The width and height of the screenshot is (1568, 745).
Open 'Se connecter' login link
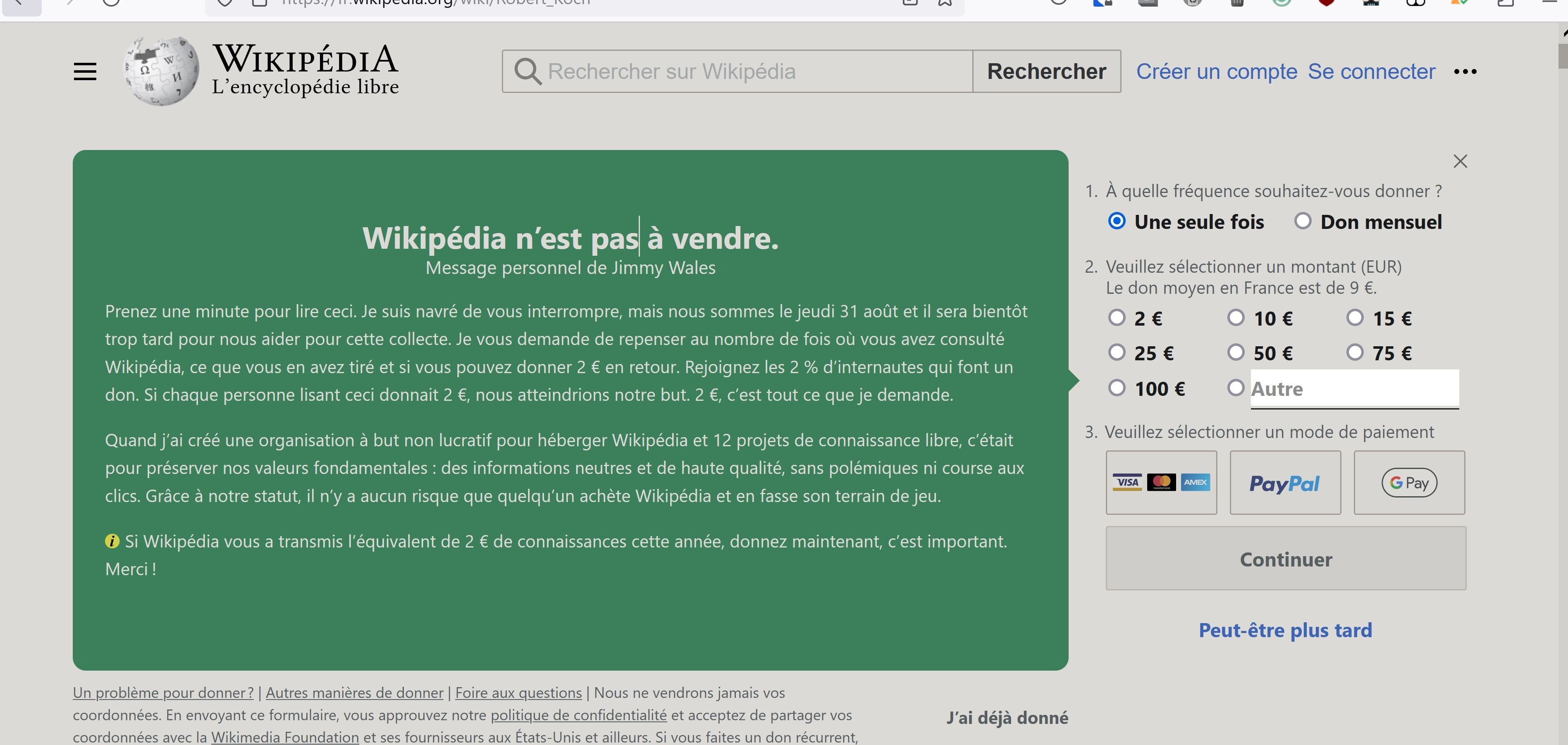tap(1371, 71)
